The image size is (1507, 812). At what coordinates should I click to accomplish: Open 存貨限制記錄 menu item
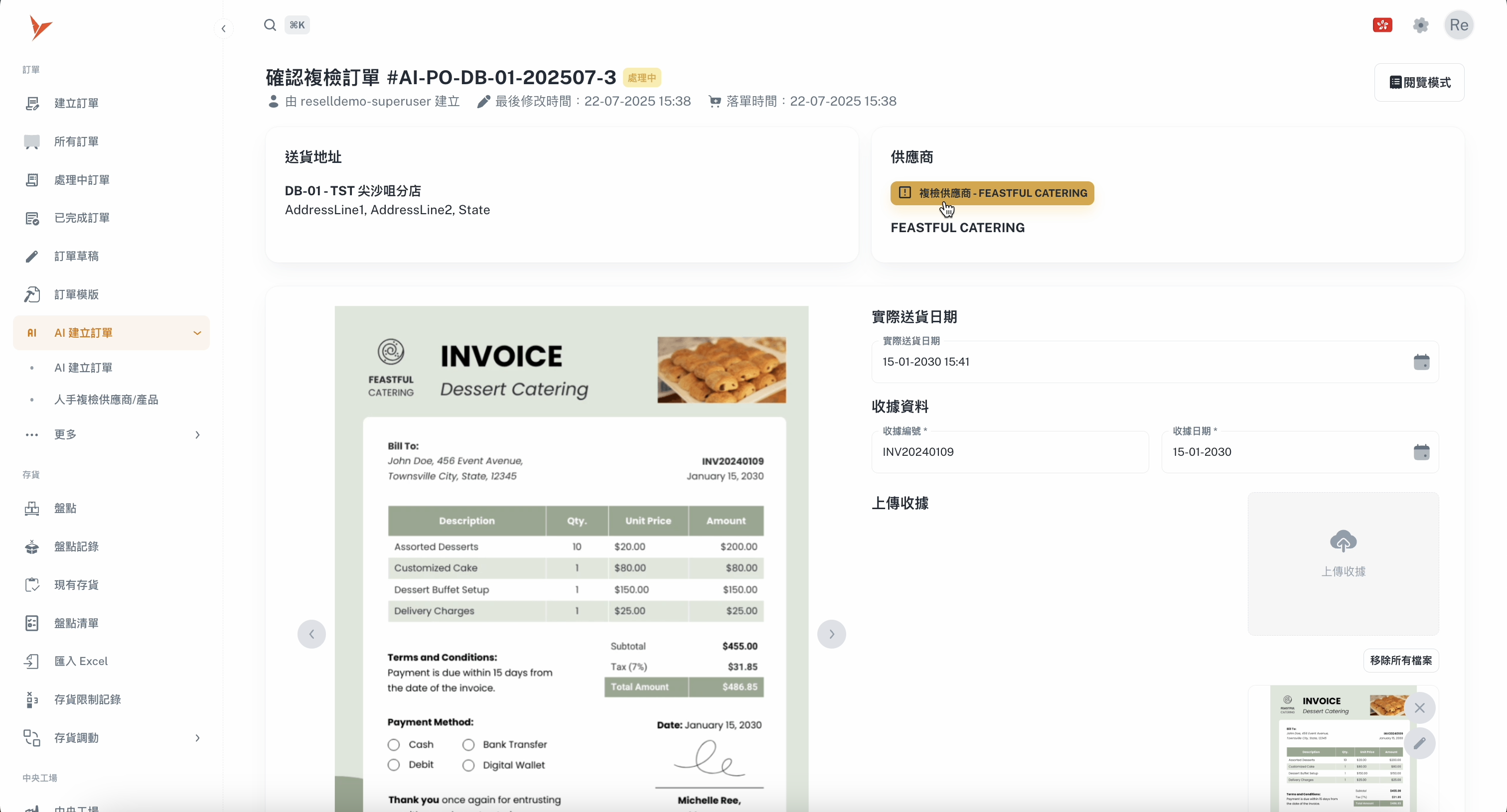pos(111,700)
